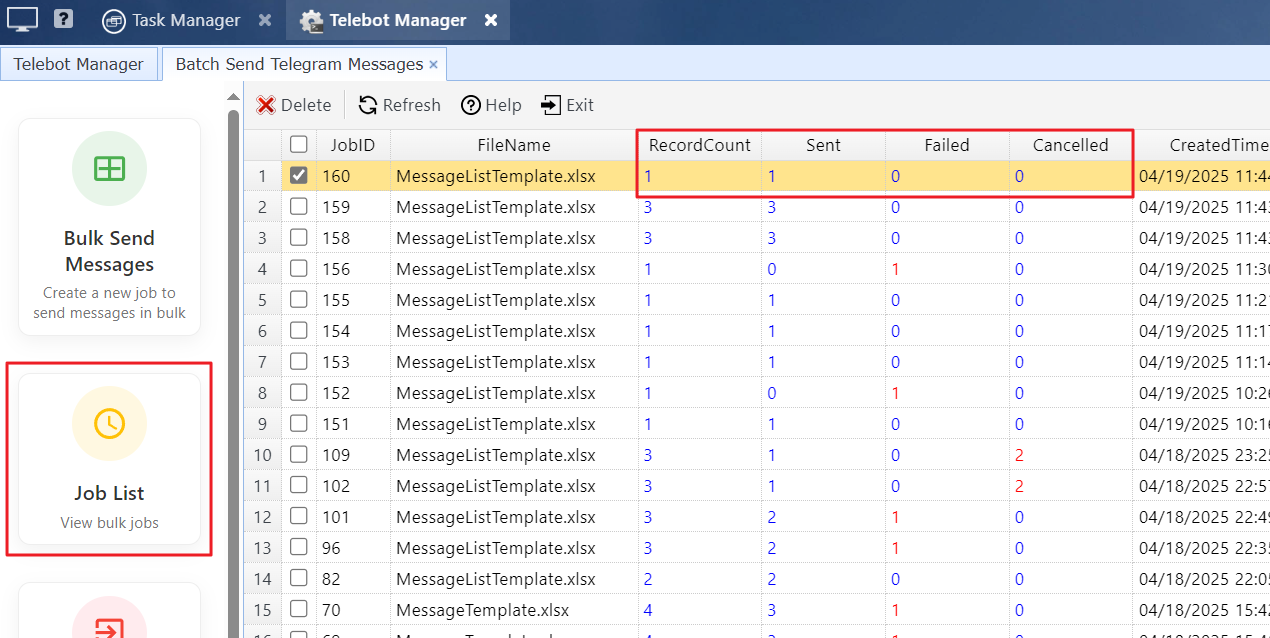Toggle the select-all checkbox in the table header
Screen dimensions: 1270x638
298,145
